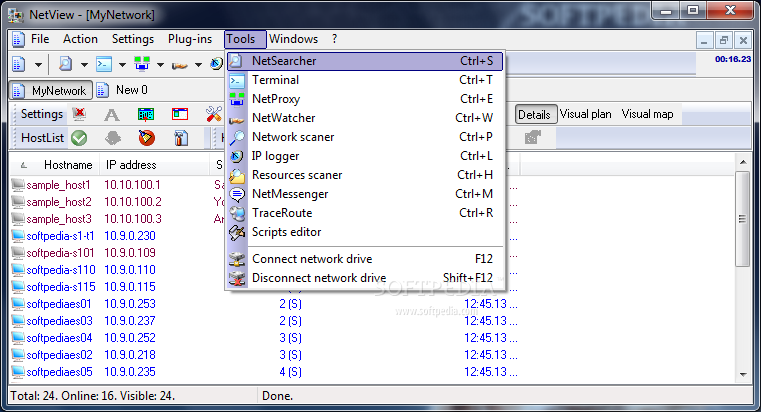The image size is (761, 412).
Task: Launch NetWatcher from Tools menu
Action: tap(365, 118)
